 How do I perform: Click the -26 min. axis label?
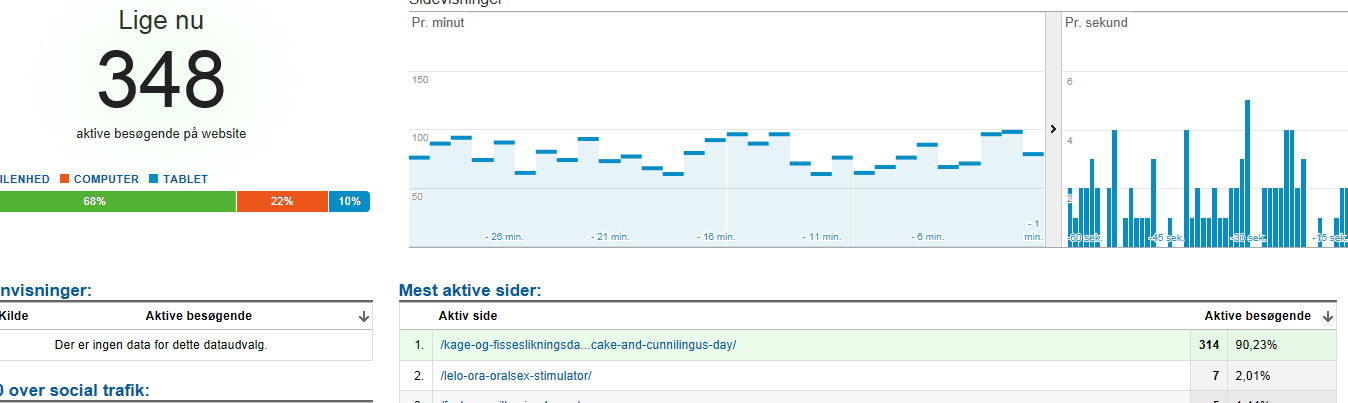click(504, 237)
